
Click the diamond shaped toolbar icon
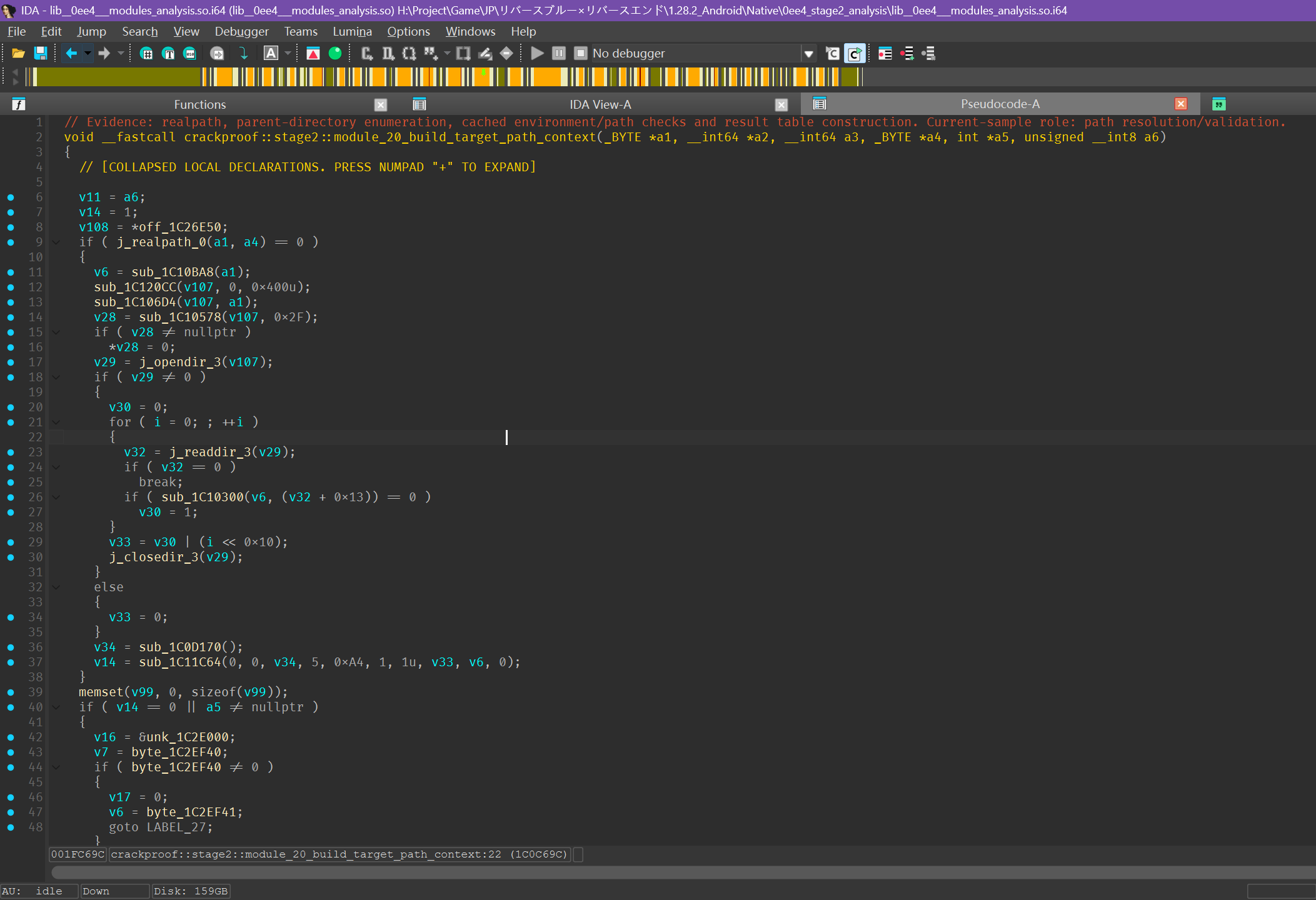pyautogui.click(x=506, y=54)
